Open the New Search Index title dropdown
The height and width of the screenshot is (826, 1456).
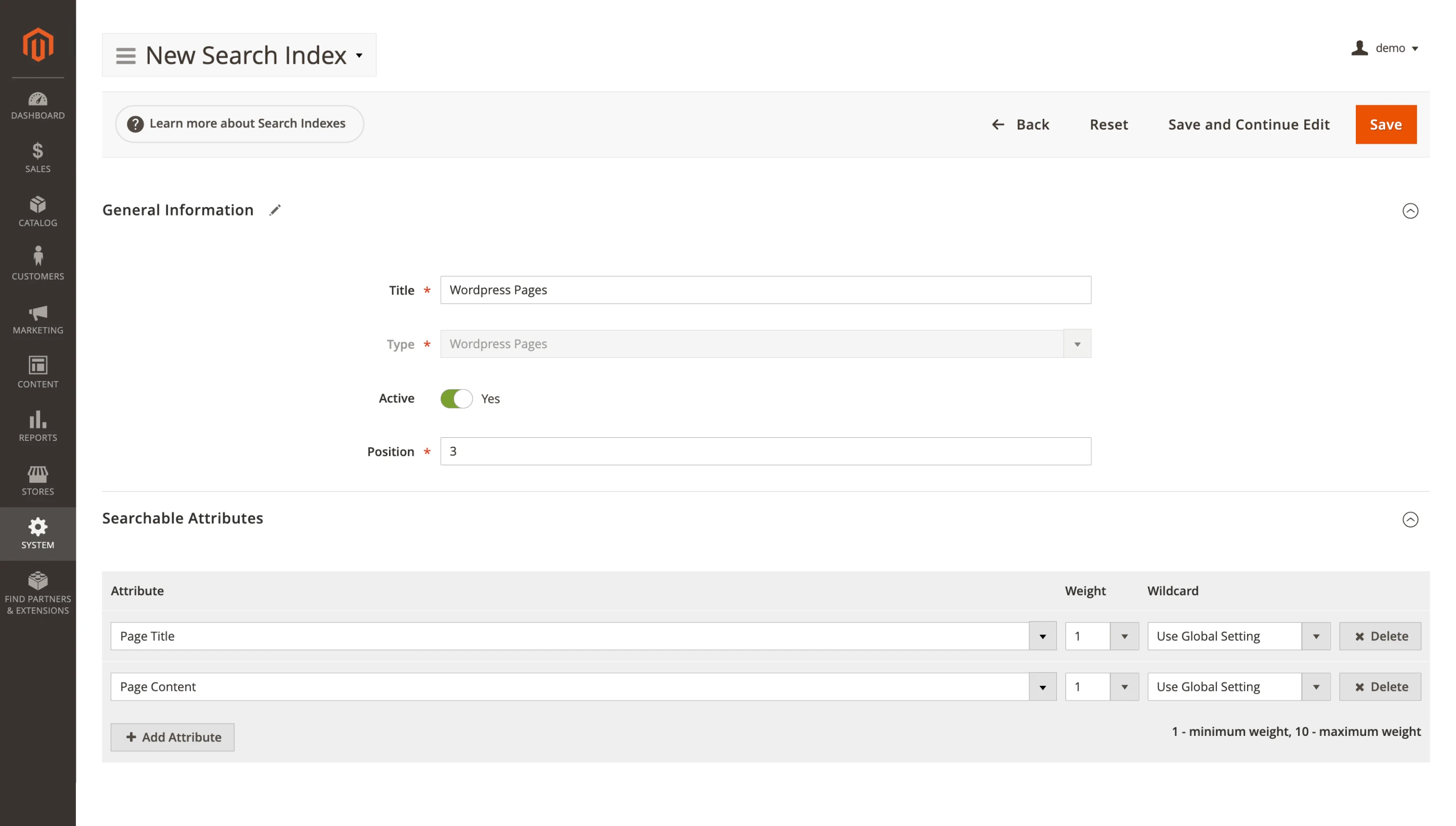359,56
